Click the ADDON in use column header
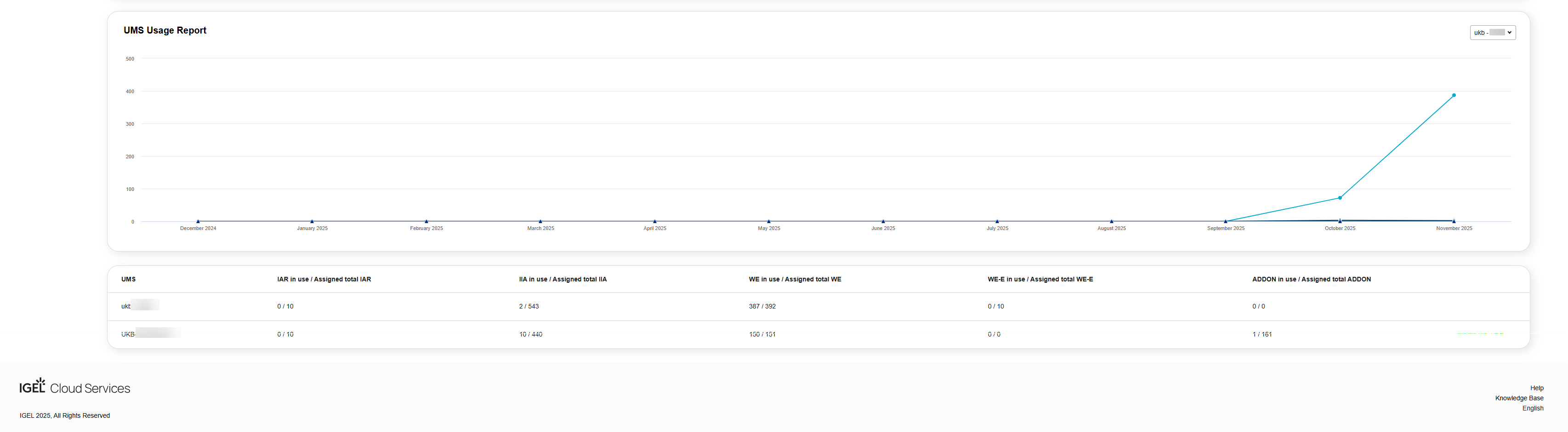This screenshot has height=432, width=1568. coord(1311,279)
